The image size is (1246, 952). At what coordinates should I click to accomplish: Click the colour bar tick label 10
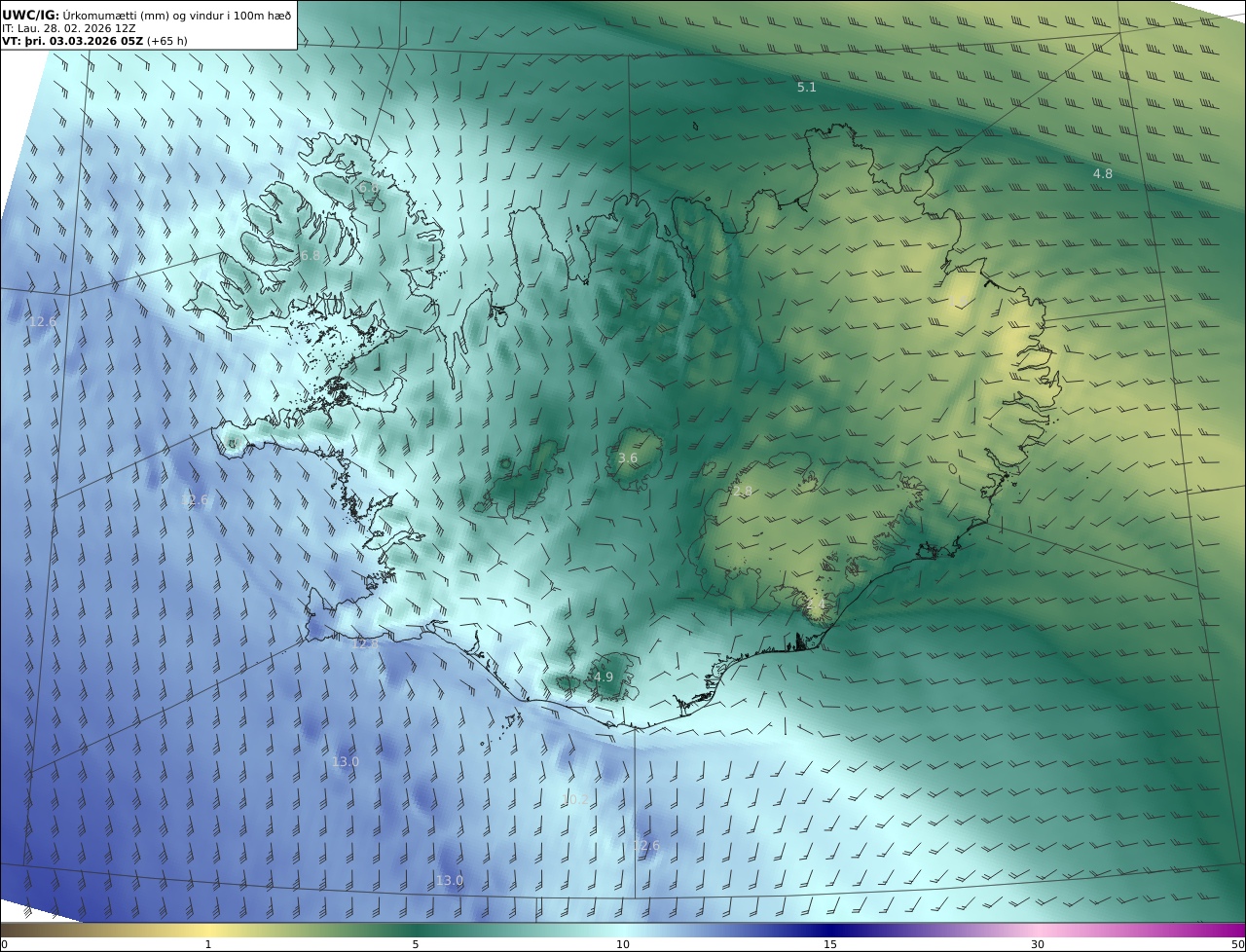623,944
